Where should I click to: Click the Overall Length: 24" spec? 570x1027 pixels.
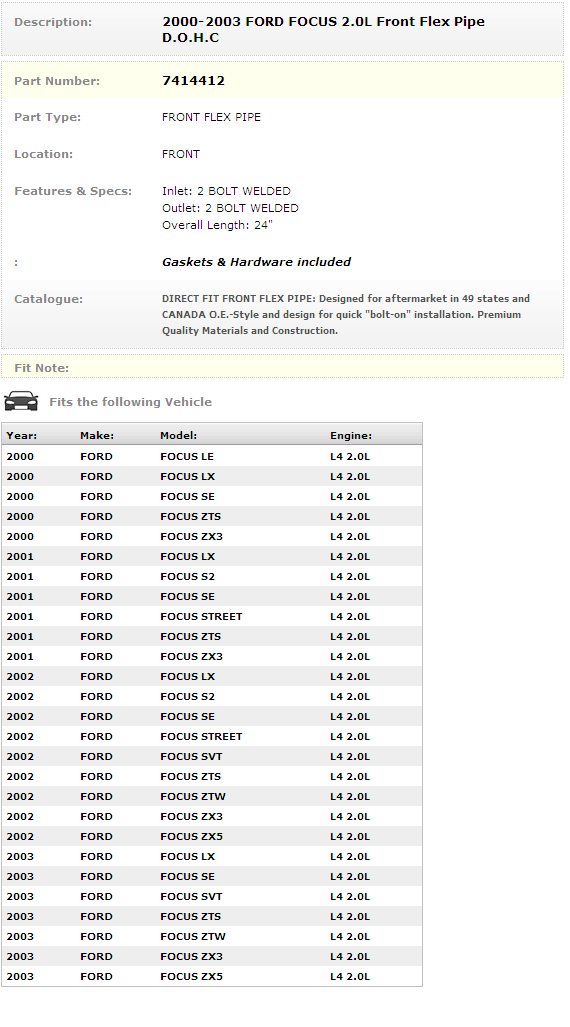pos(217,225)
